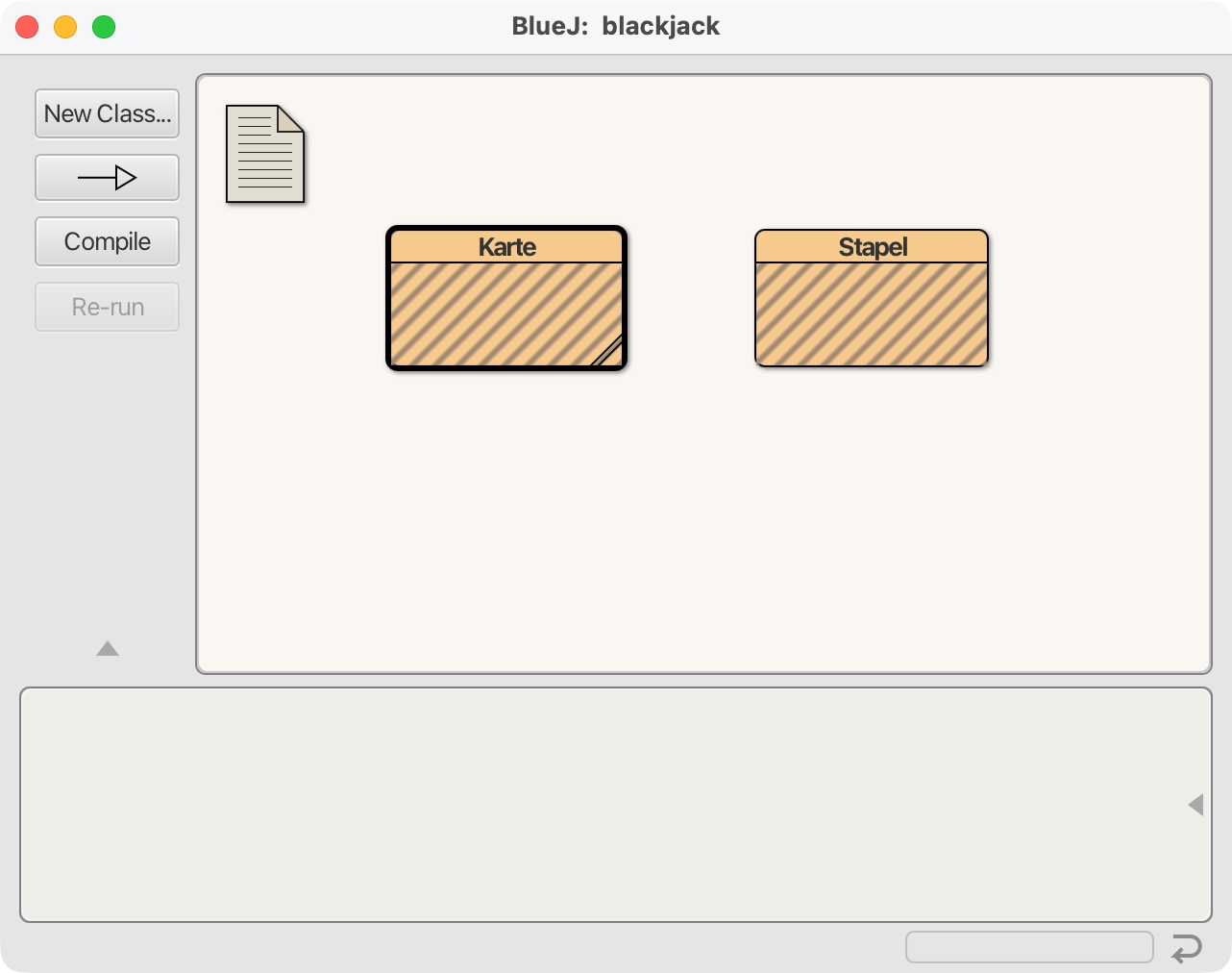The image size is (1232, 973).
Task: Click the BlueJ: blackjack title bar text
Action: click(x=615, y=26)
